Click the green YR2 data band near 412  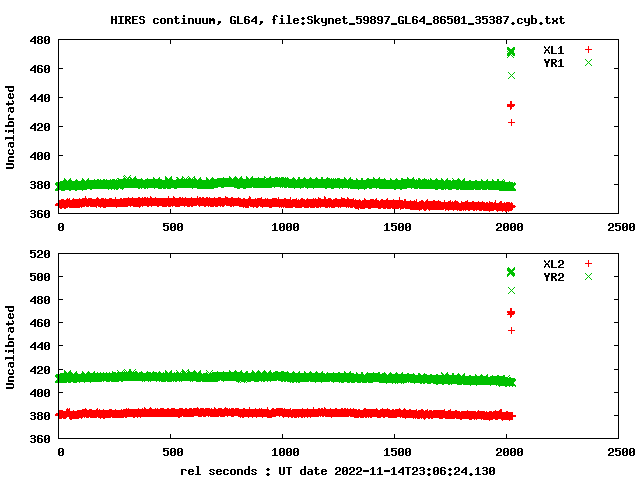click(x=286, y=376)
